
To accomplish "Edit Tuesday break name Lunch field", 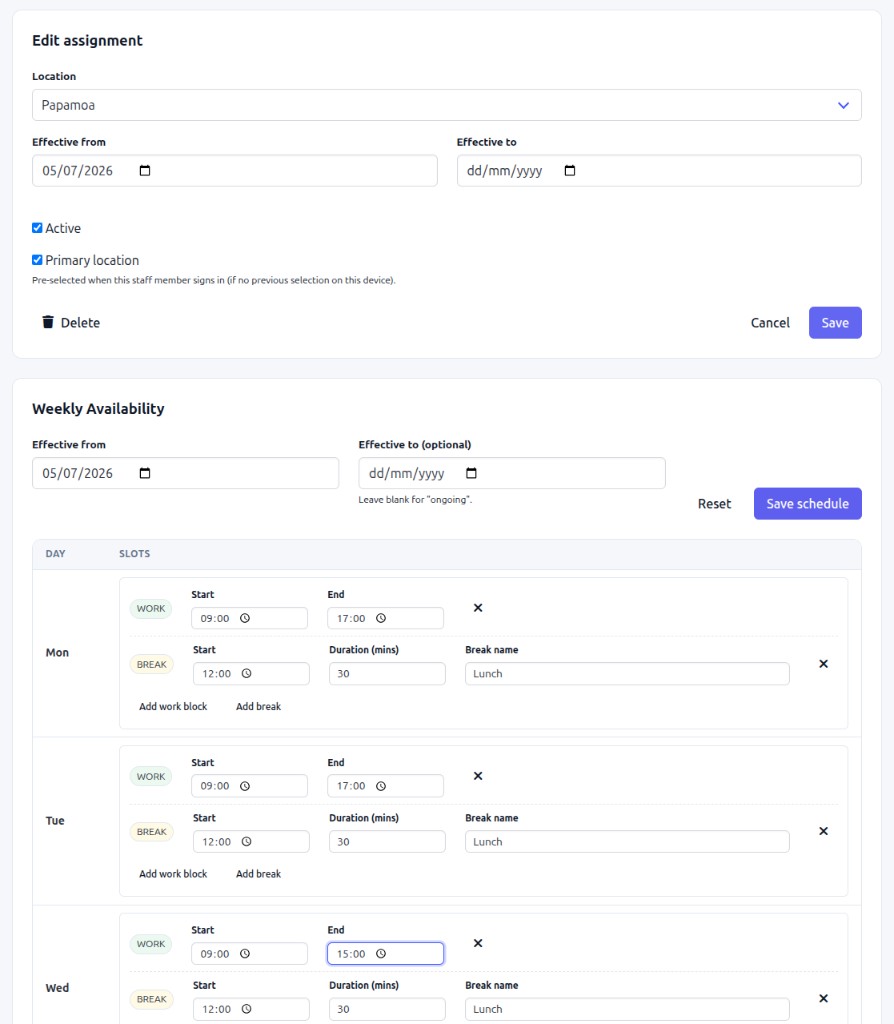I will click(x=627, y=841).
